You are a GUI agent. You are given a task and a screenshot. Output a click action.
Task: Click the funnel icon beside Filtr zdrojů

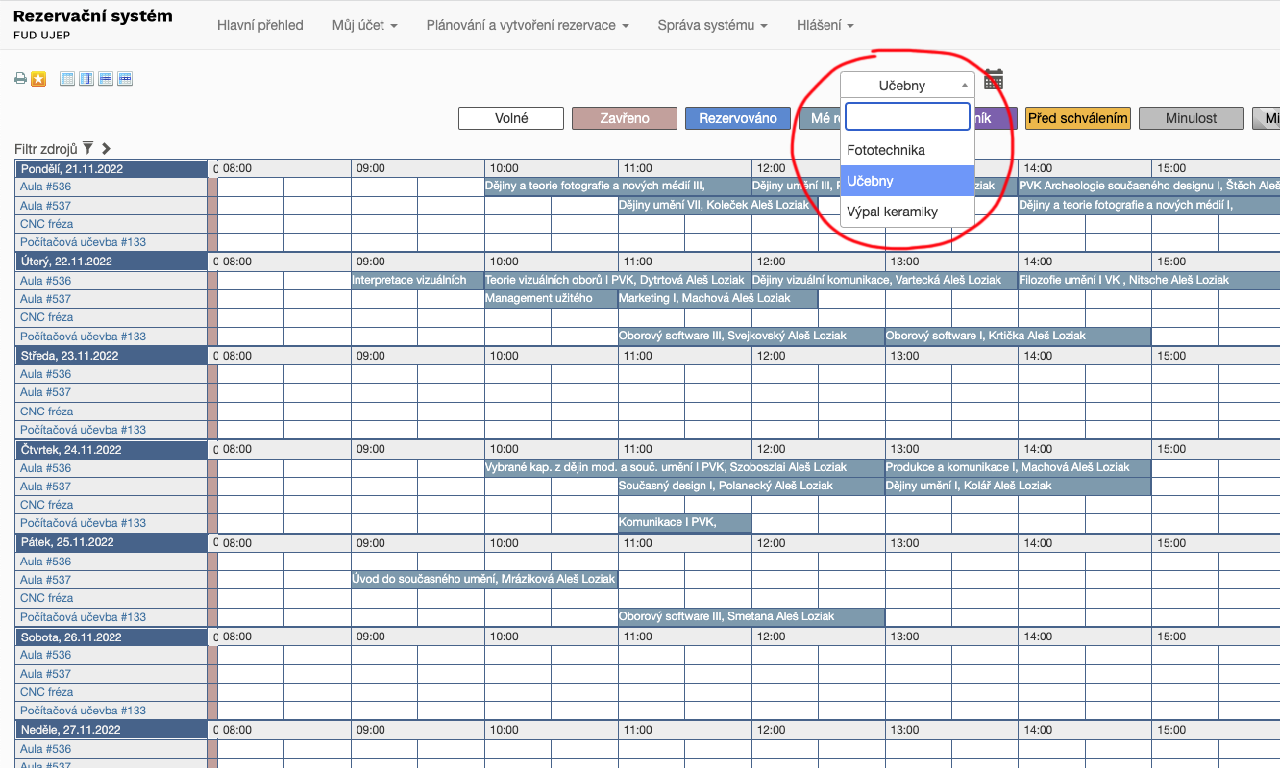click(x=88, y=148)
